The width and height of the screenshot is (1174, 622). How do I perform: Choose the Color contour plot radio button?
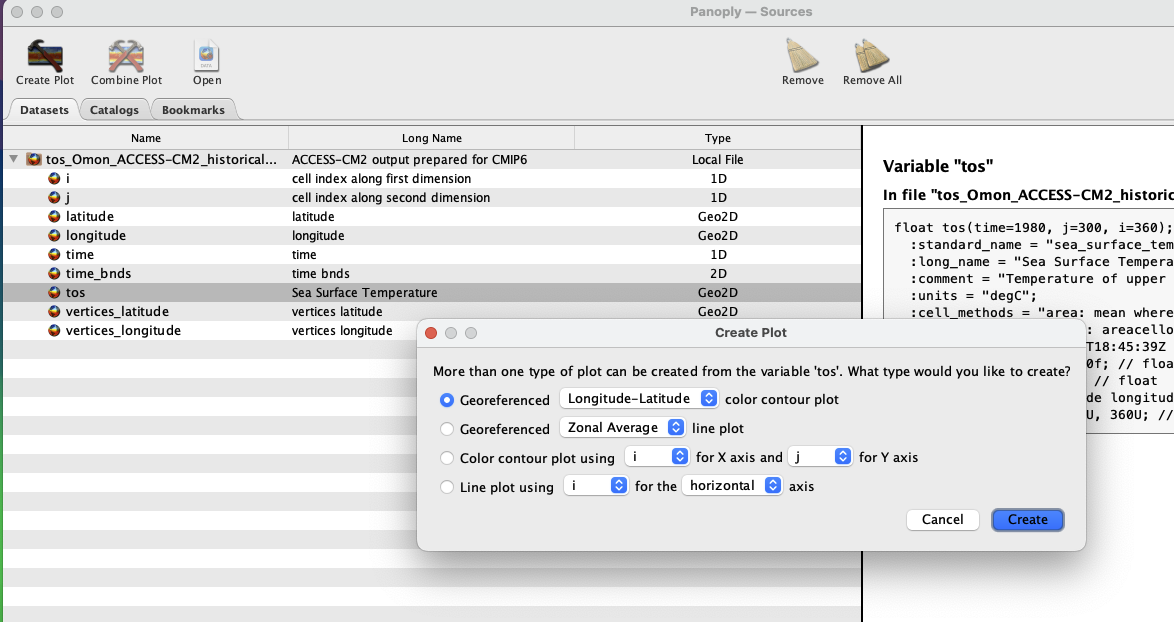pyautogui.click(x=447, y=458)
